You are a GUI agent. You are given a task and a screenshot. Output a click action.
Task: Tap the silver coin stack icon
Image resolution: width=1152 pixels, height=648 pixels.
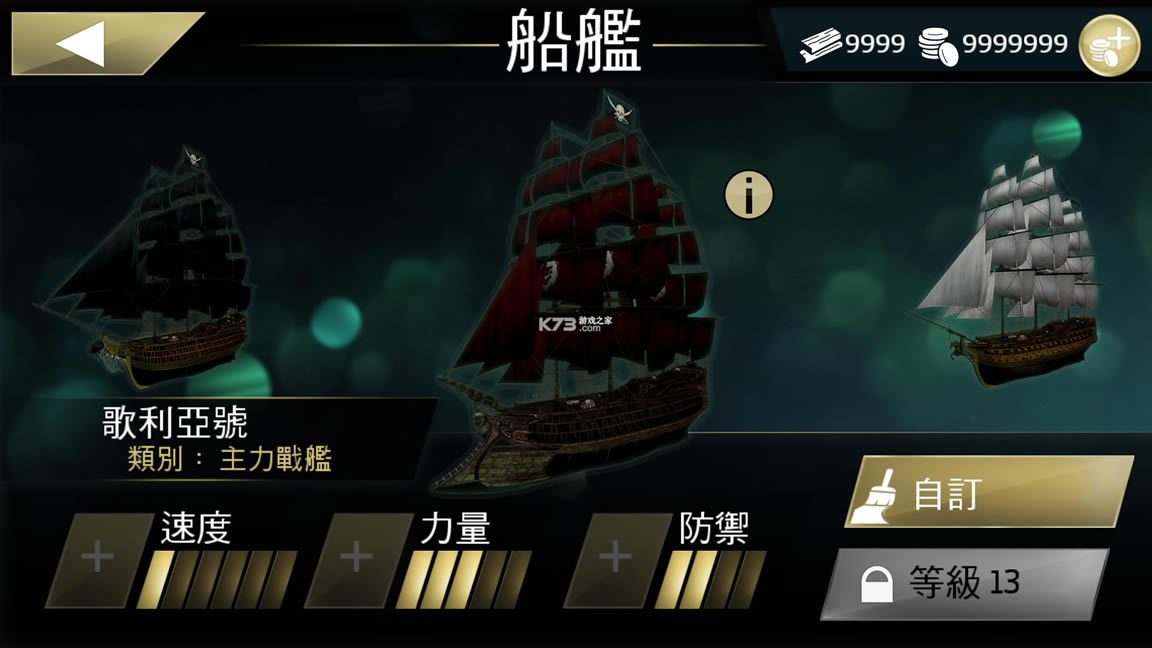pyautogui.click(x=938, y=46)
